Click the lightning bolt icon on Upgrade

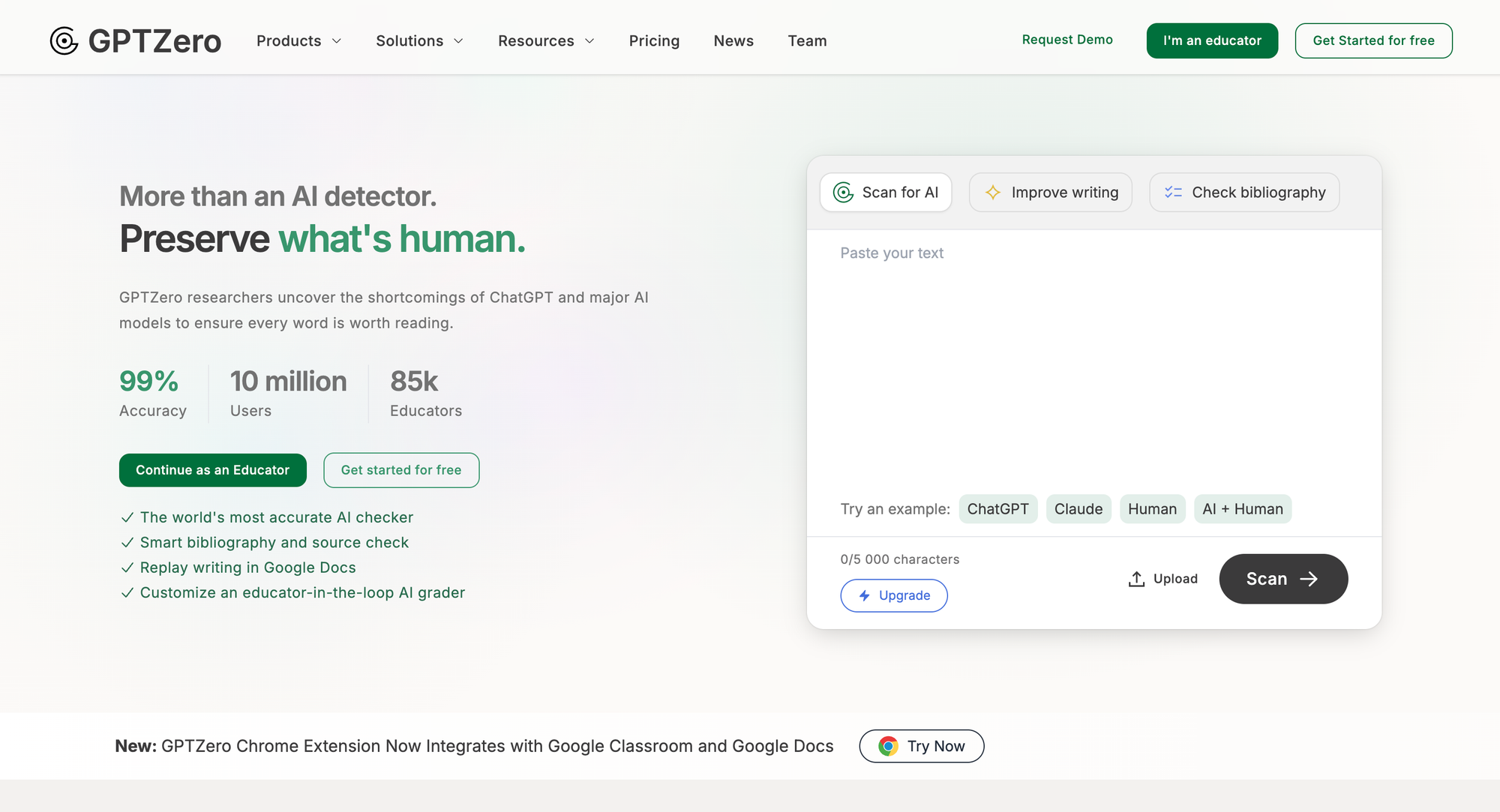865,595
